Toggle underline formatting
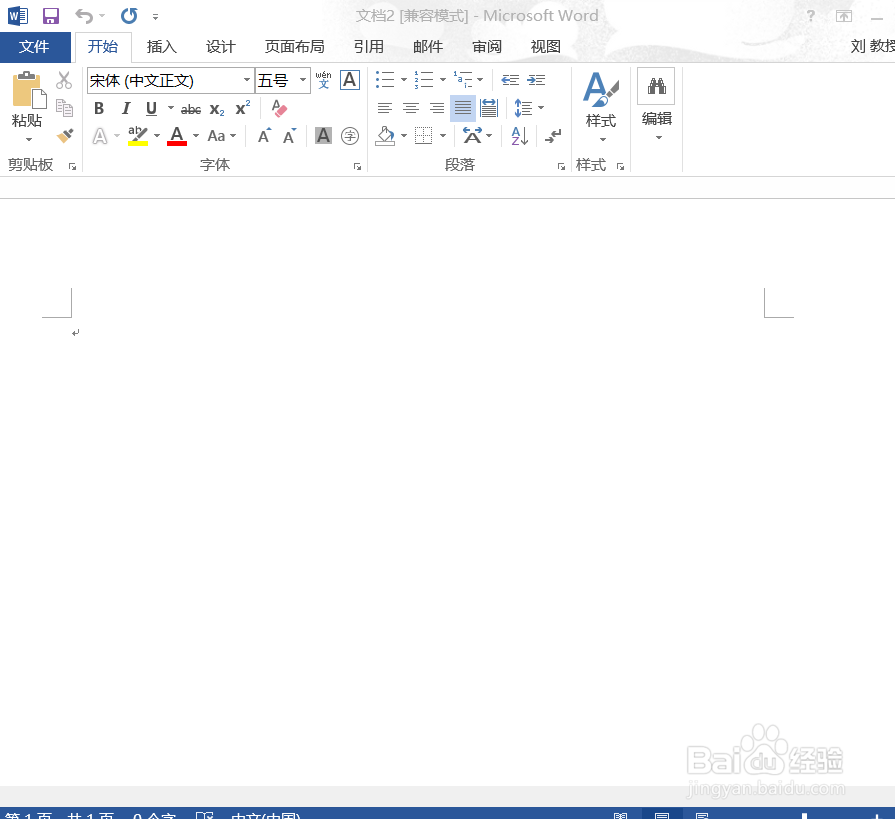This screenshot has width=895, height=819. coord(151,108)
